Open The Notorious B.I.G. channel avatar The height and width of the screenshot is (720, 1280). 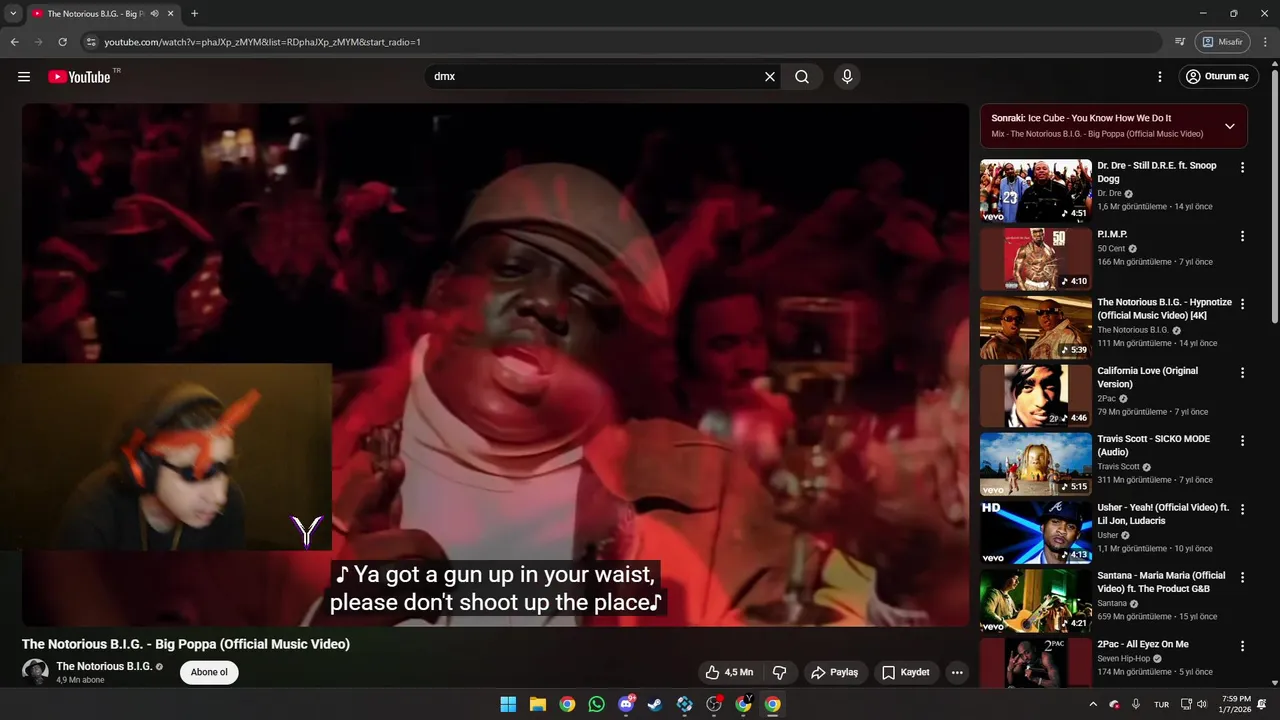35,672
